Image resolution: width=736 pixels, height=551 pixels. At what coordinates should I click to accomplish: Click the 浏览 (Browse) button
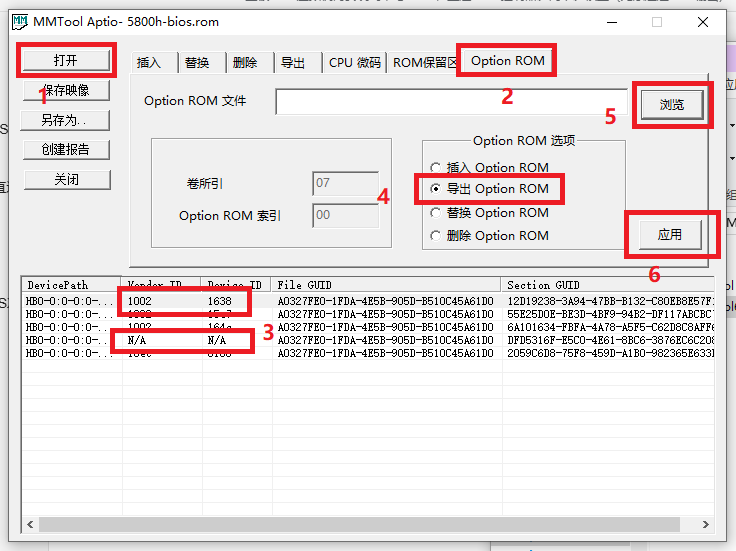coord(672,104)
